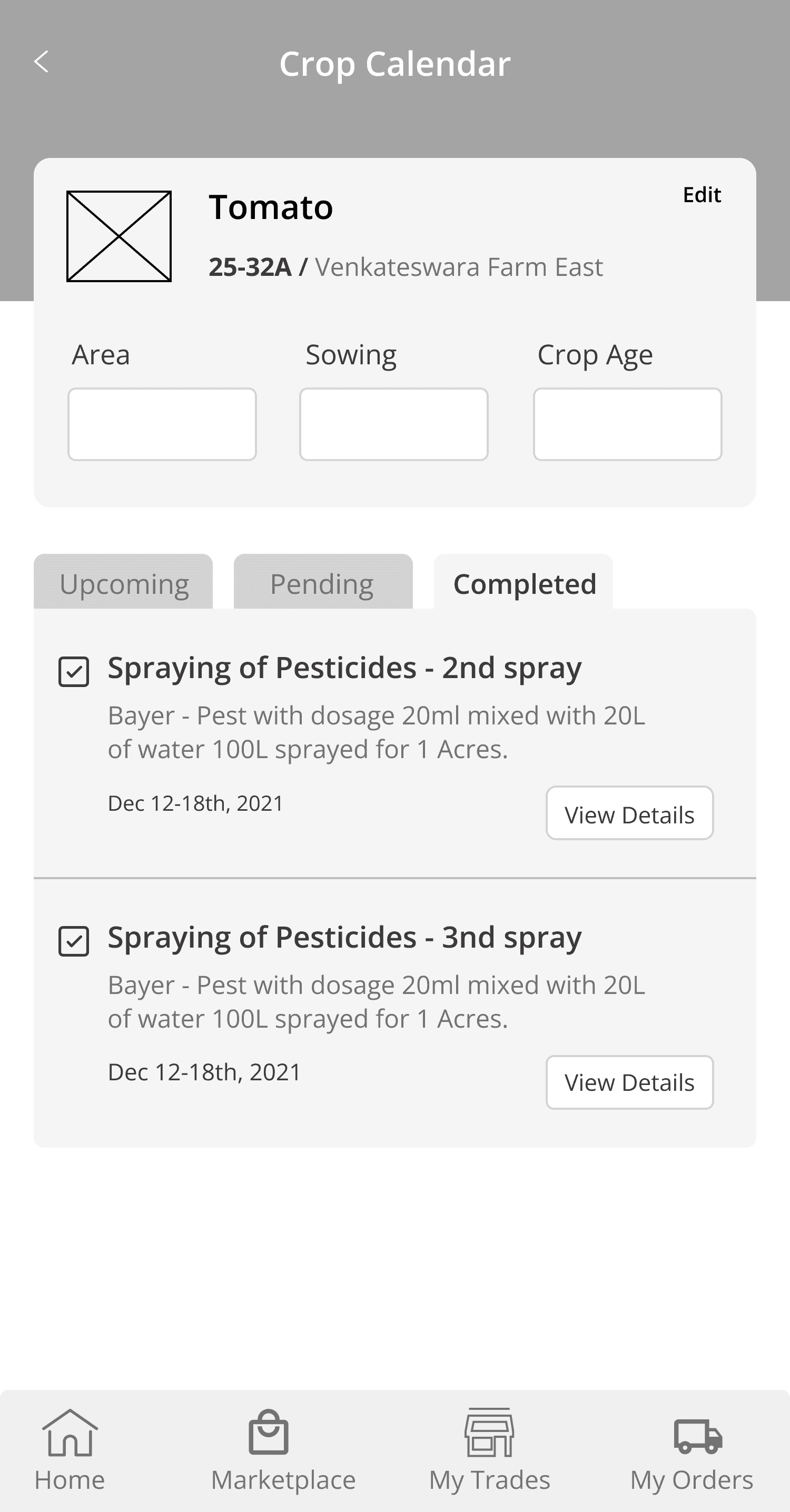Open the Spraying of Pesticides - 3nd spray title
This screenshot has height=1512, width=790.
point(345,938)
